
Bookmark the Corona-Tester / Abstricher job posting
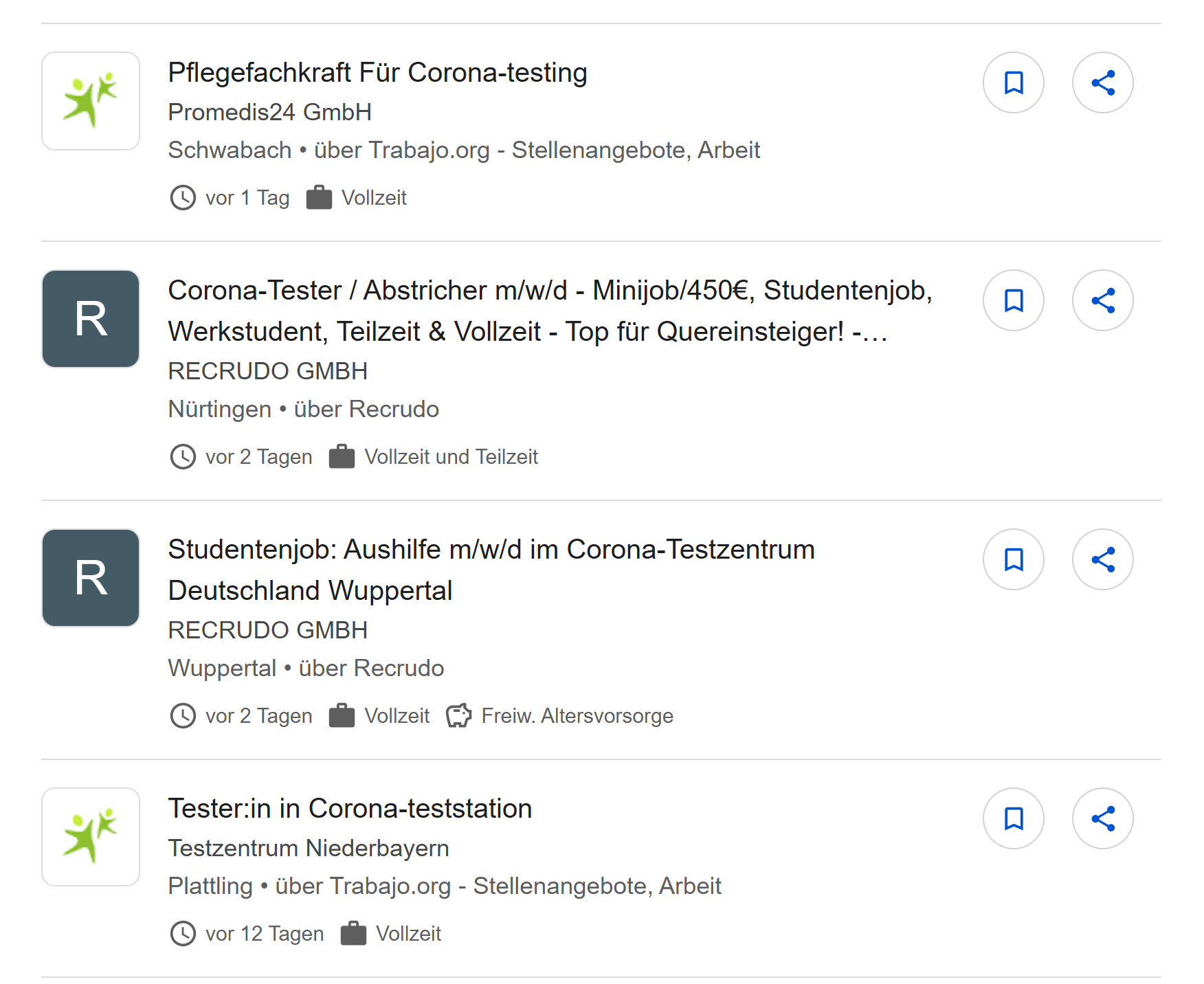click(x=1014, y=300)
